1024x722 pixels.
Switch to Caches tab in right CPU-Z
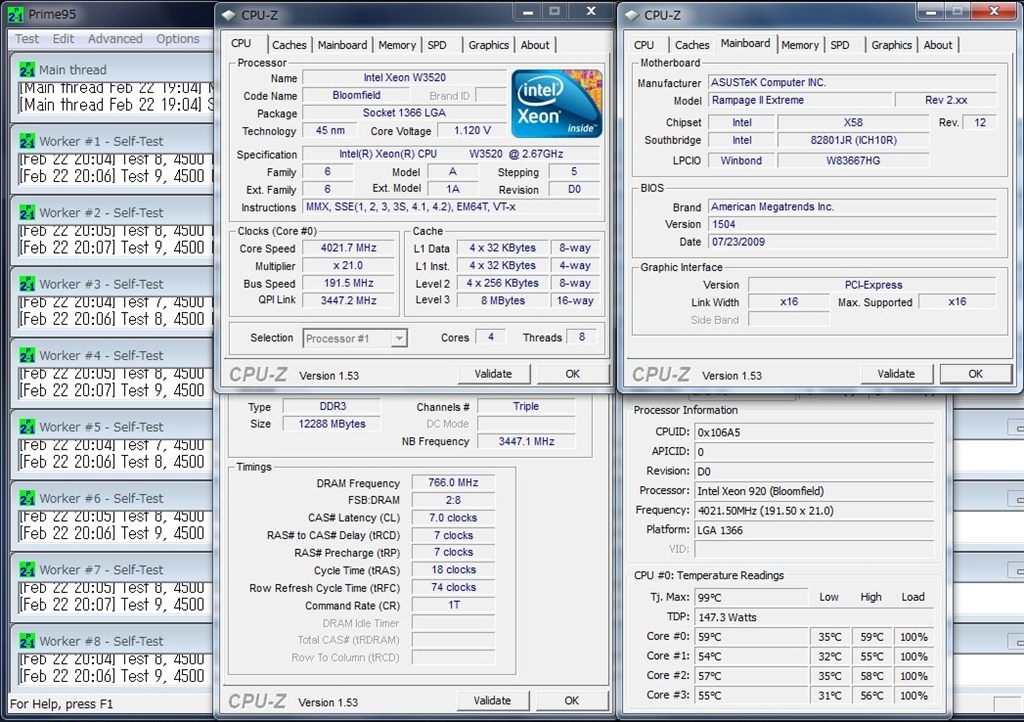692,44
